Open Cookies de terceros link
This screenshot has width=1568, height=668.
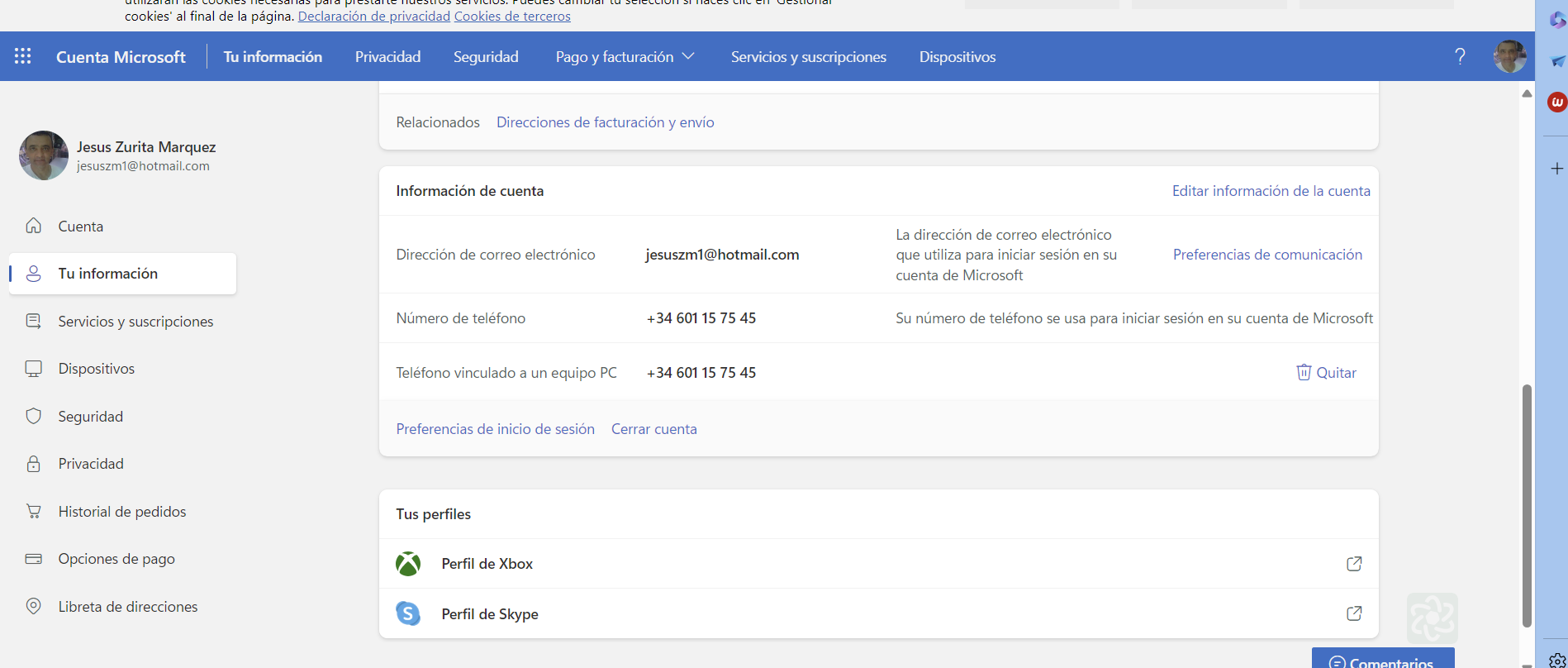(512, 16)
